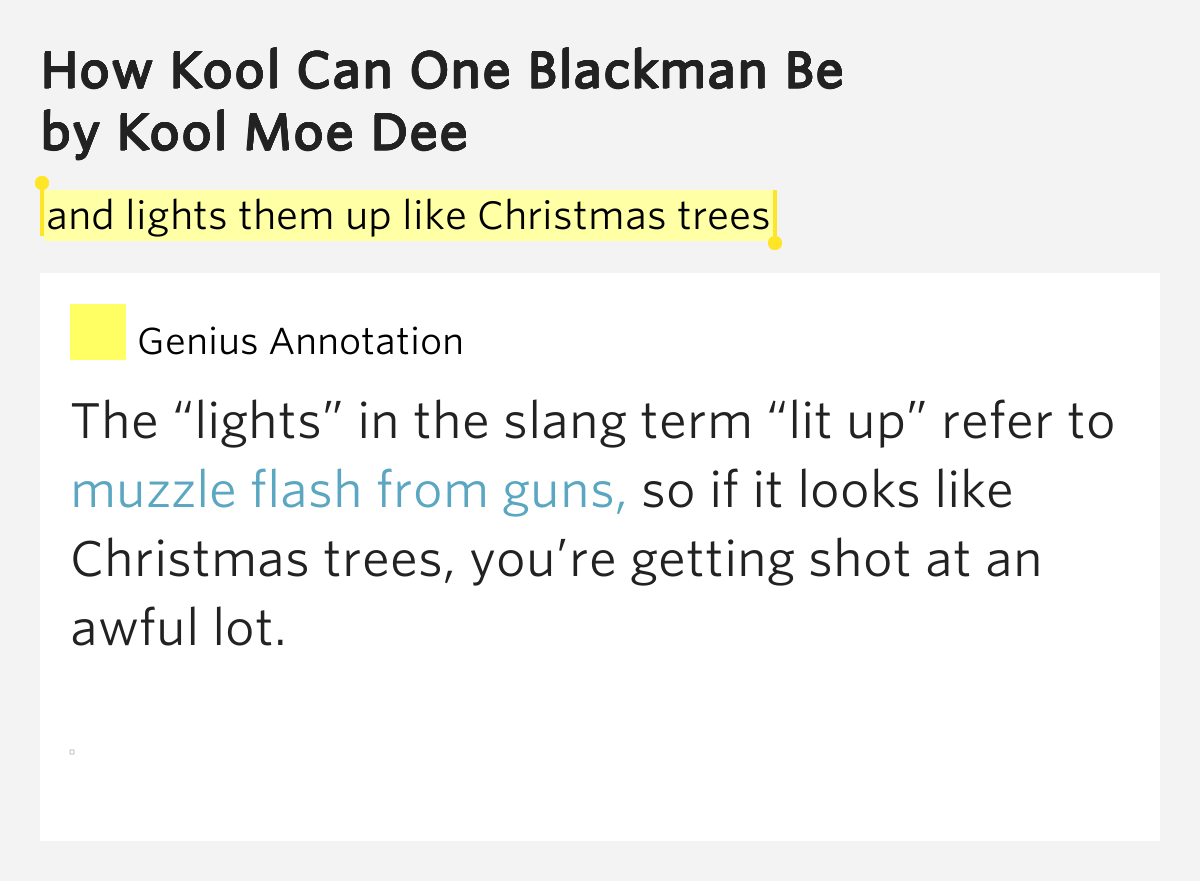Click the highlight end handle dot
This screenshot has width=1200, height=881.
click(774, 242)
